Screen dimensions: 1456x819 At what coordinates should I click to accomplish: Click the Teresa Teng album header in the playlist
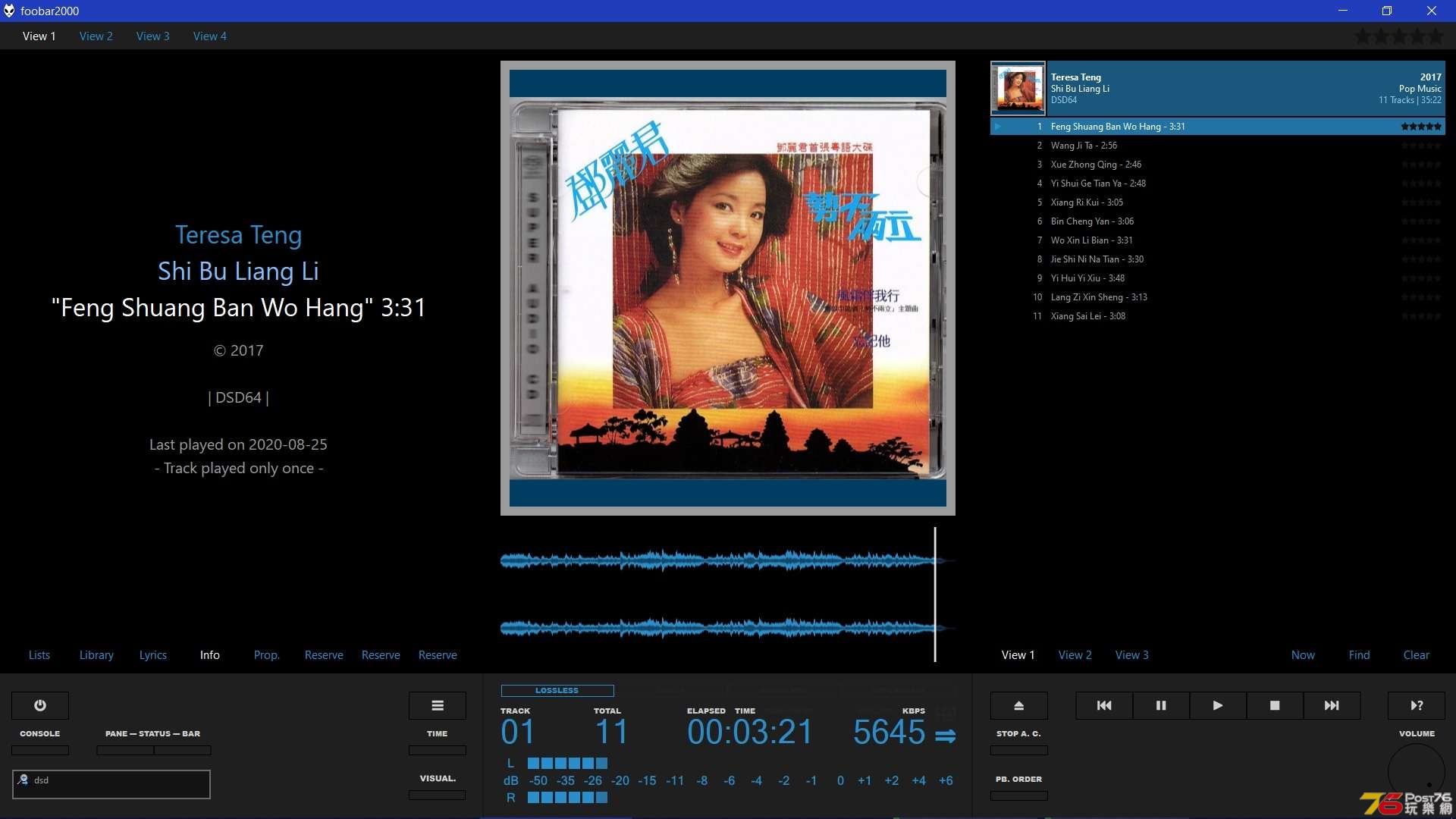(x=1218, y=88)
